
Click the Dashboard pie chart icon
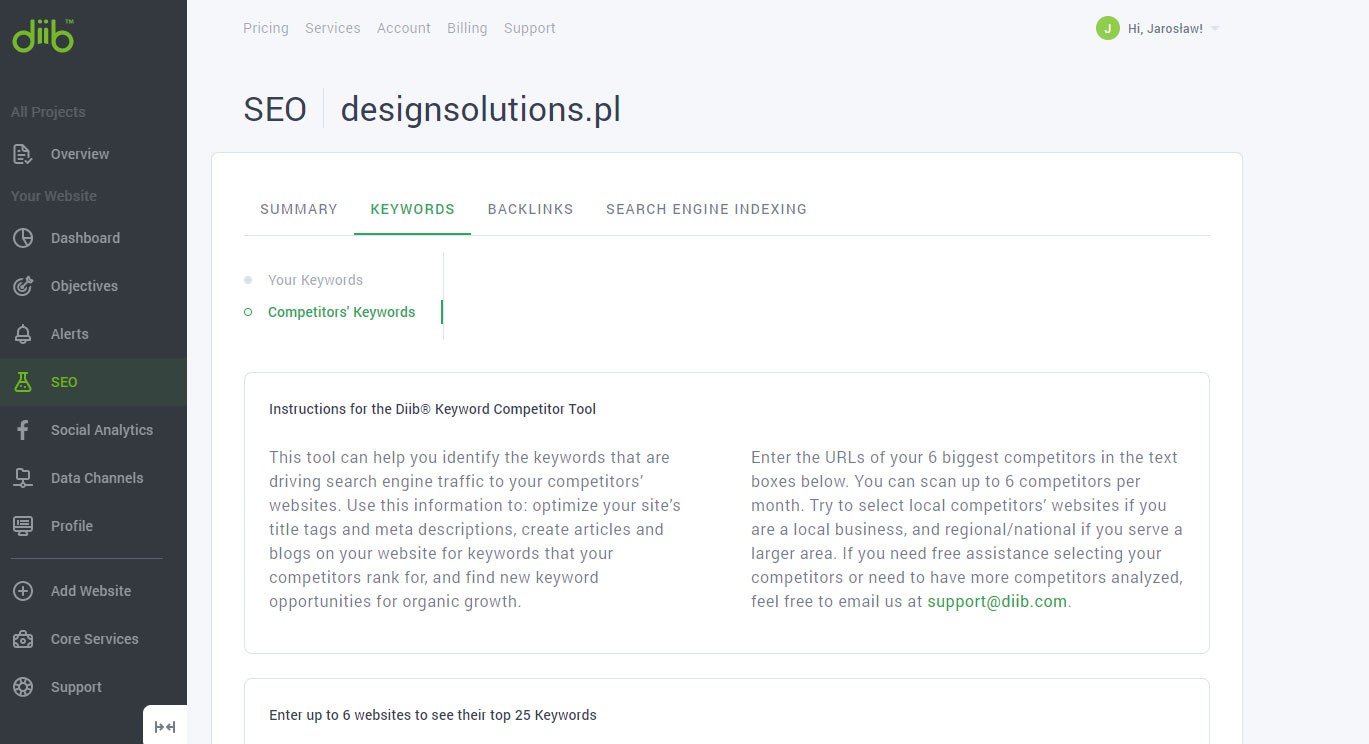click(x=23, y=238)
